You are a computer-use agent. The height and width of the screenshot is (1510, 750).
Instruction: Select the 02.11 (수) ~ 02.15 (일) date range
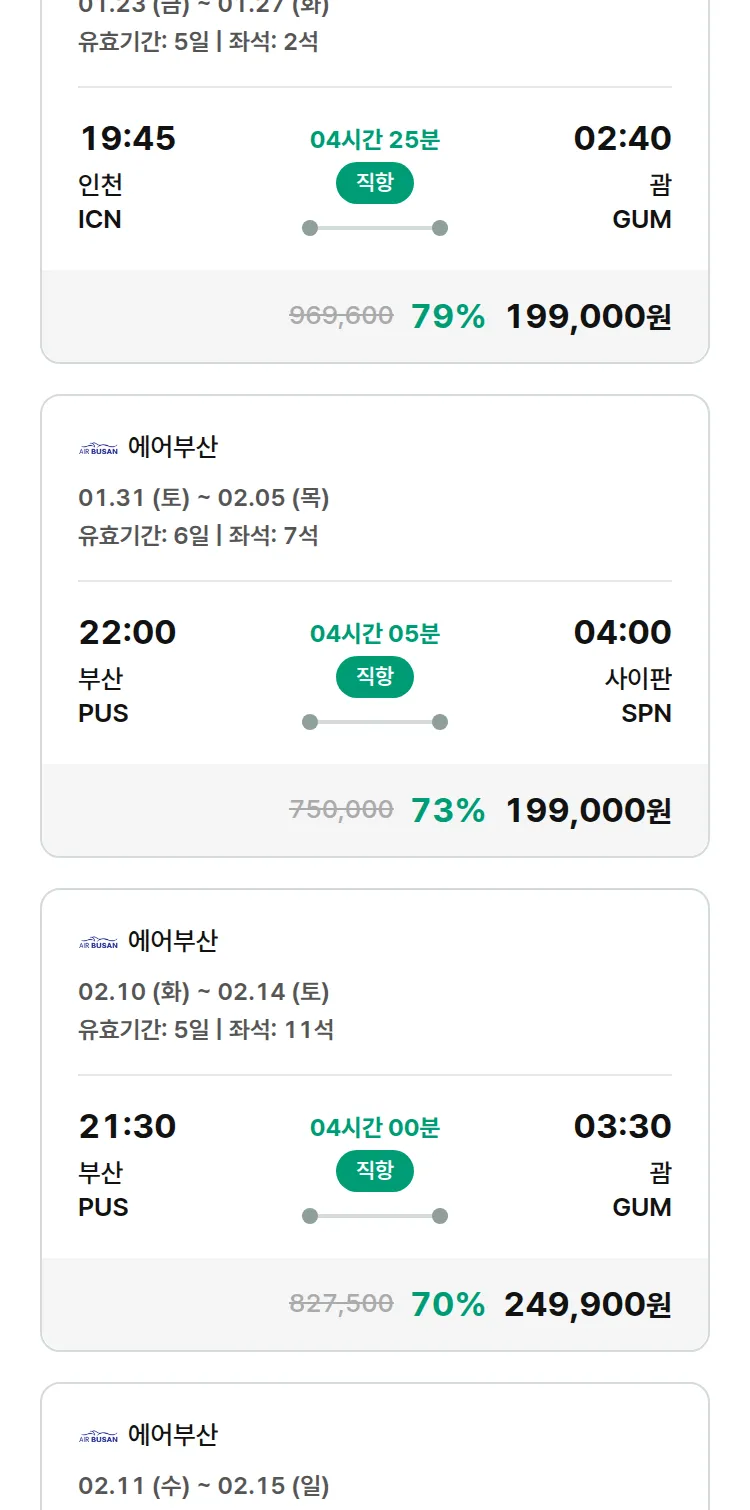205,1487
